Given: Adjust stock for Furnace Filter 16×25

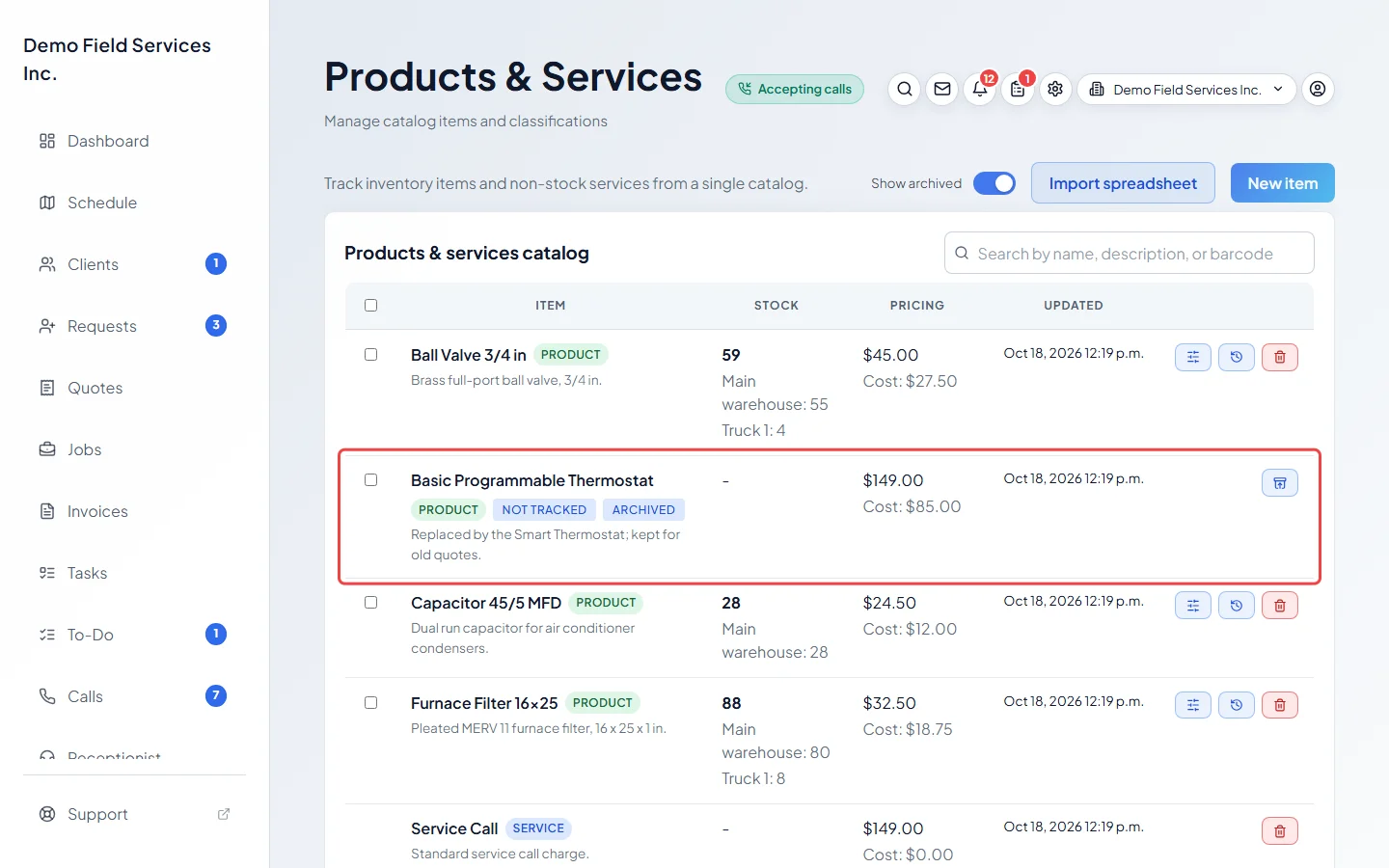Looking at the screenshot, I should [x=1193, y=705].
